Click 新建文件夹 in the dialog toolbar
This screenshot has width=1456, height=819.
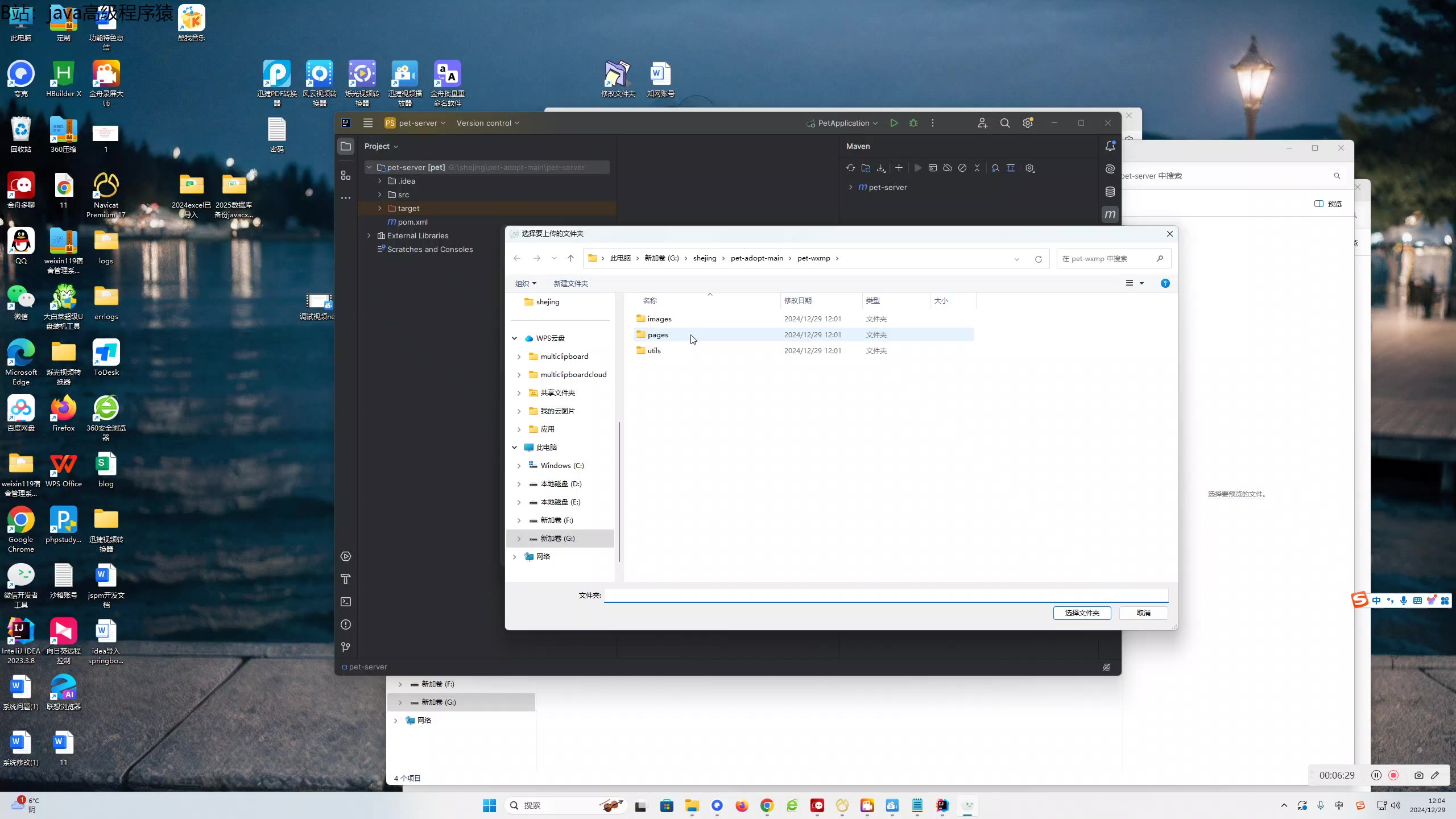click(570, 283)
